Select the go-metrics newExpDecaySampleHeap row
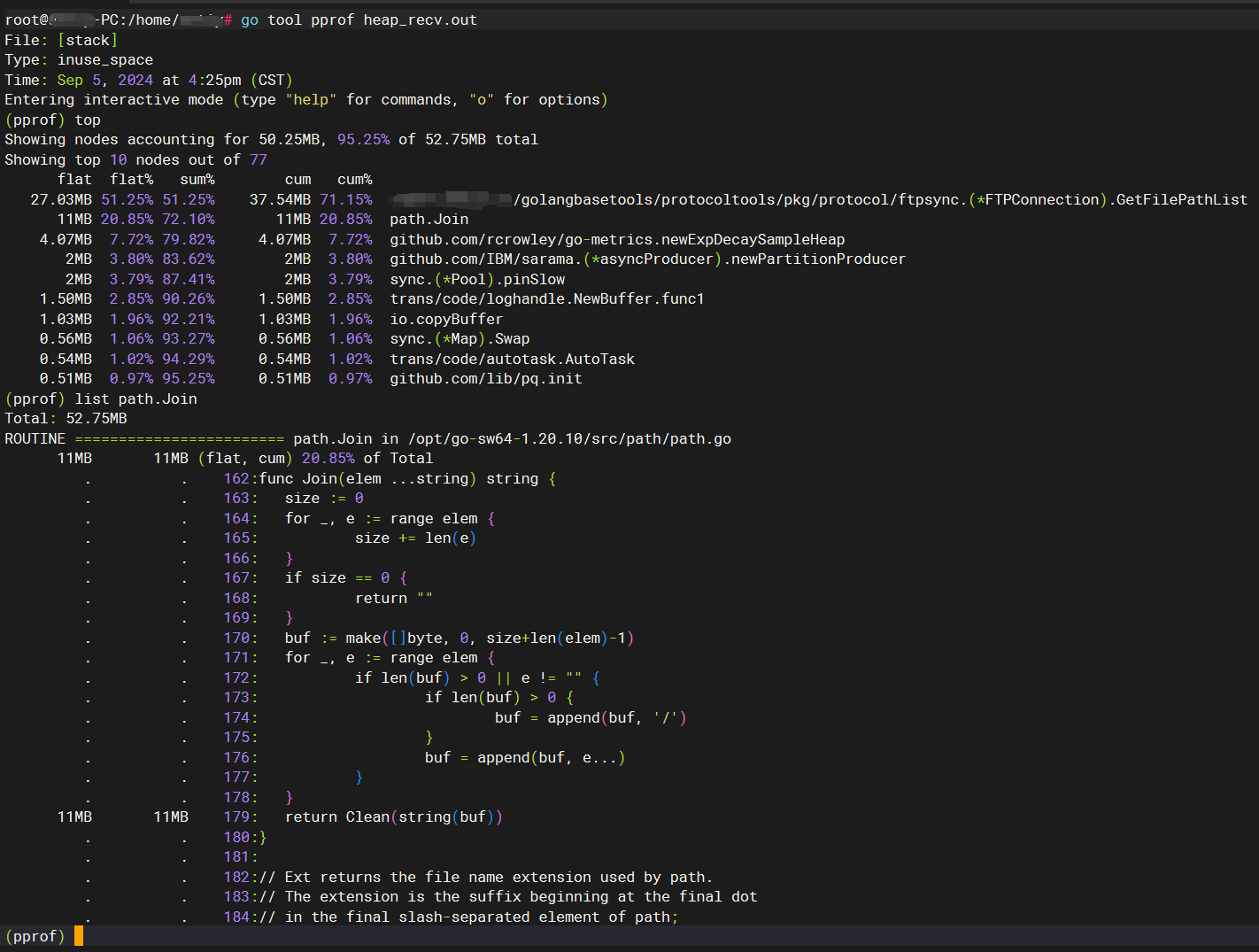 coord(616,239)
